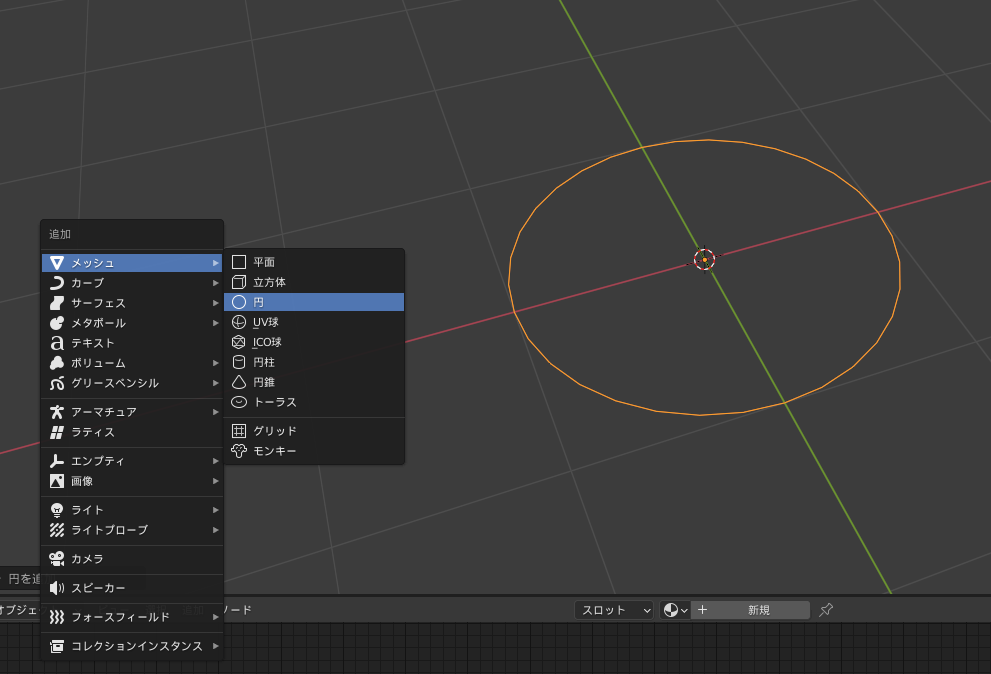Open the ライトプローブ submenu
The height and width of the screenshot is (674, 991).
tap(131, 530)
